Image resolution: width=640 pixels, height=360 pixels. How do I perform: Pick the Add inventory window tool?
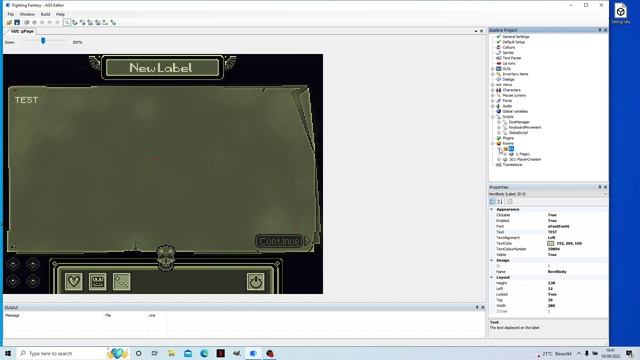click(x=113, y=22)
